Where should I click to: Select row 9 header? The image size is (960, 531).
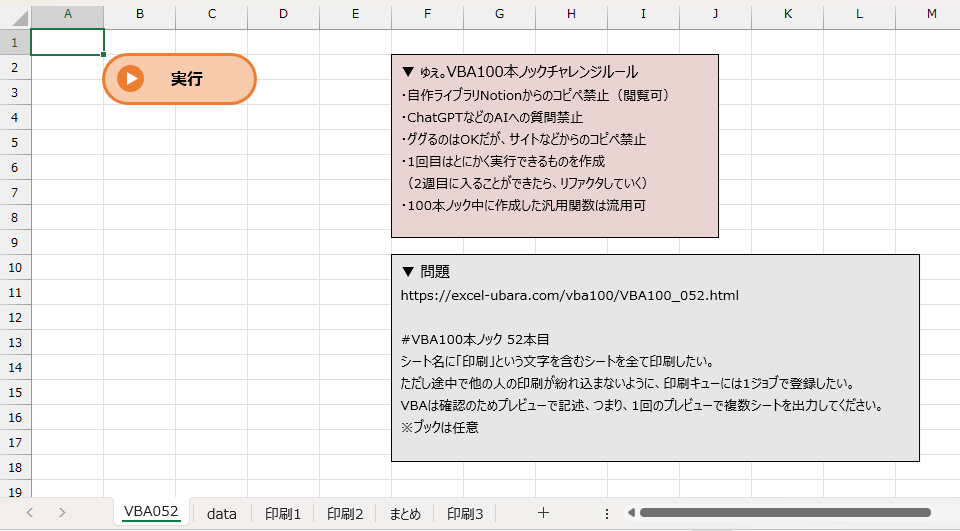[x=15, y=242]
